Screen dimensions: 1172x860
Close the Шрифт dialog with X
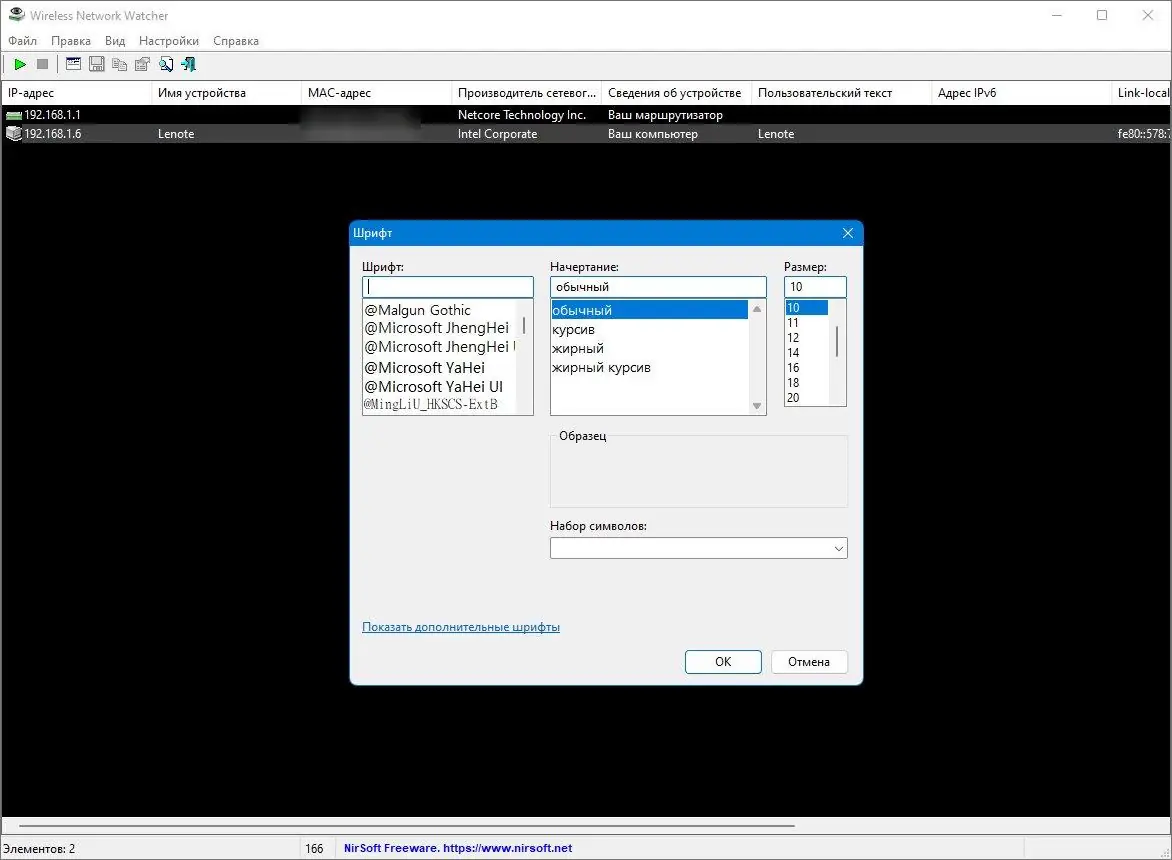848,233
